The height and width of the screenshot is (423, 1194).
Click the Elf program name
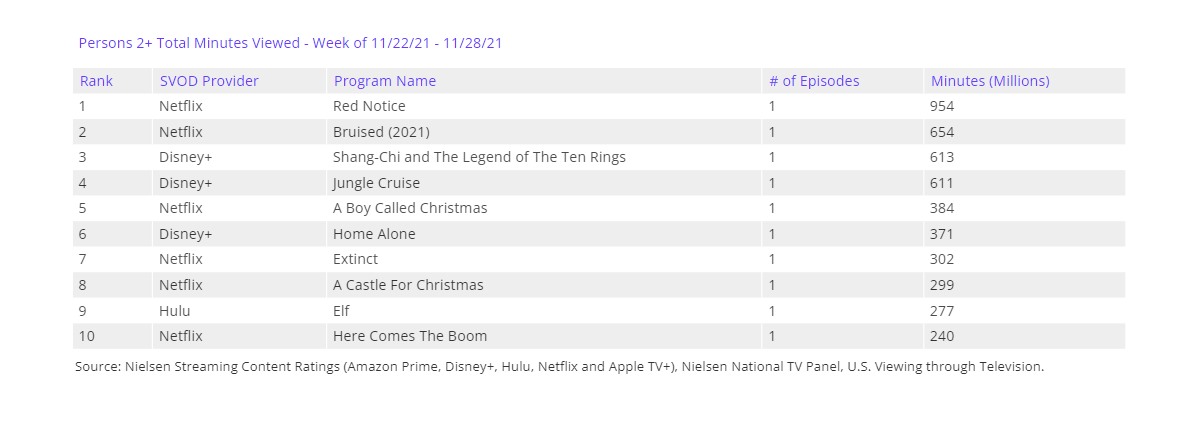click(x=342, y=310)
